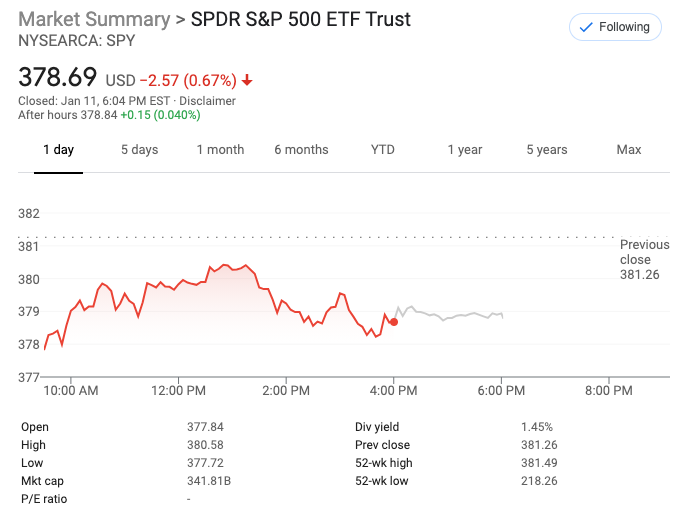Switch to the 5 days range
Viewport: 693px width, 516px height.
click(139, 150)
